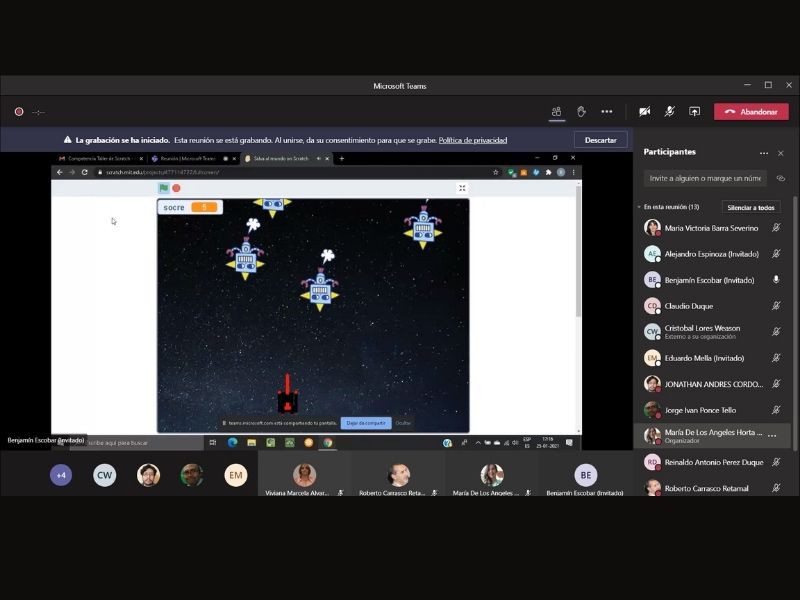Bookmark this page with the star icon

click(496, 172)
